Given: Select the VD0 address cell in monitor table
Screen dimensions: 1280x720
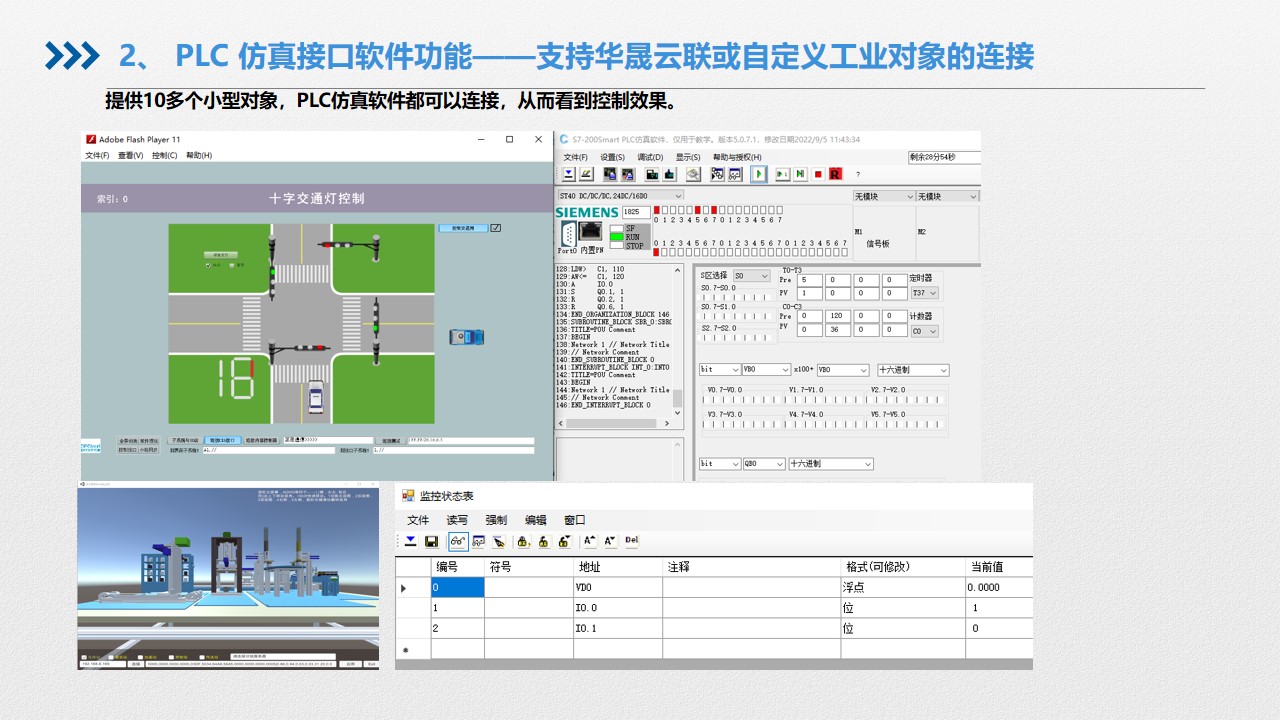Looking at the screenshot, I should pos(617,587).
